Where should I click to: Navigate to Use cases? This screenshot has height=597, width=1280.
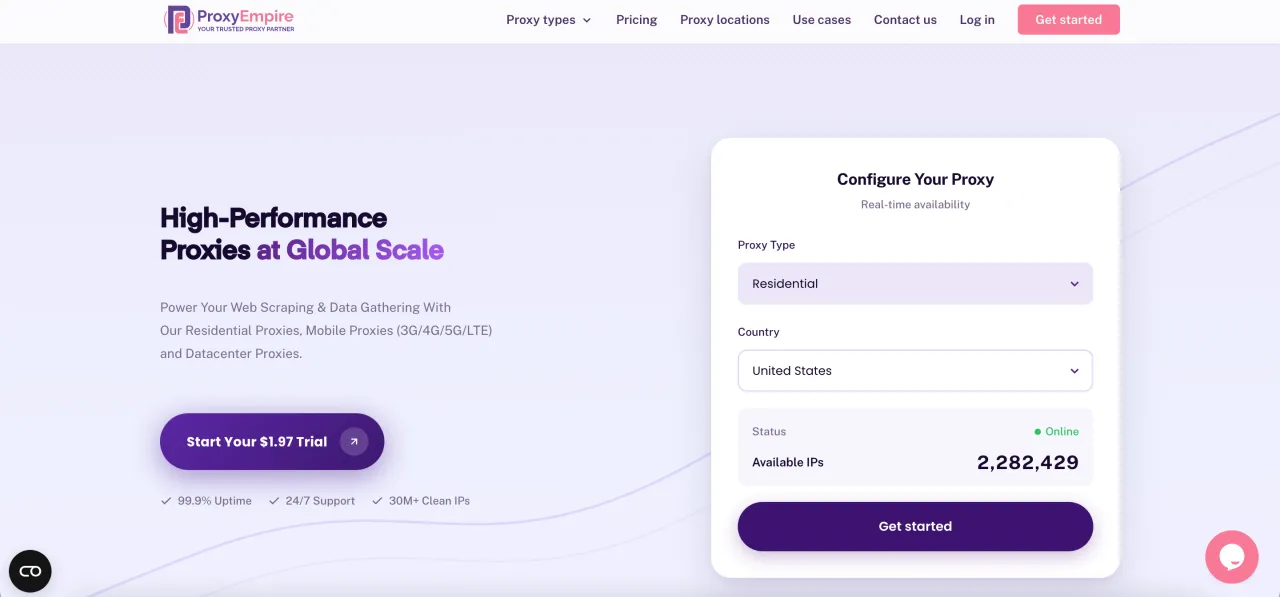822,20
